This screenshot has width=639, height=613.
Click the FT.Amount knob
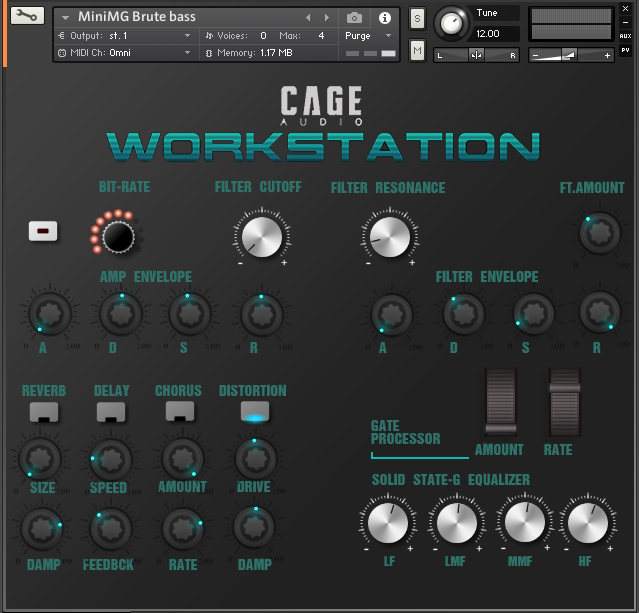[599, 233]
